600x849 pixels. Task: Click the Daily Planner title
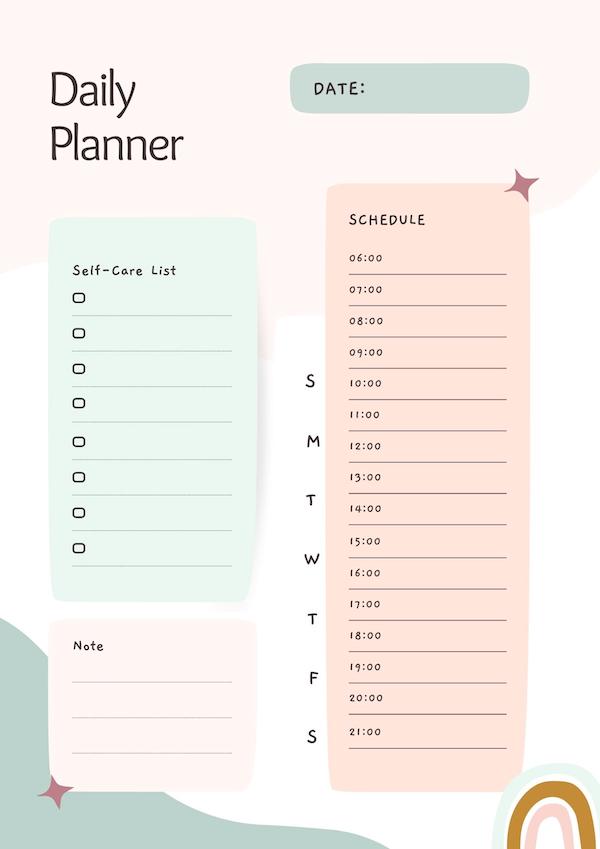click(x=116, y=116)
